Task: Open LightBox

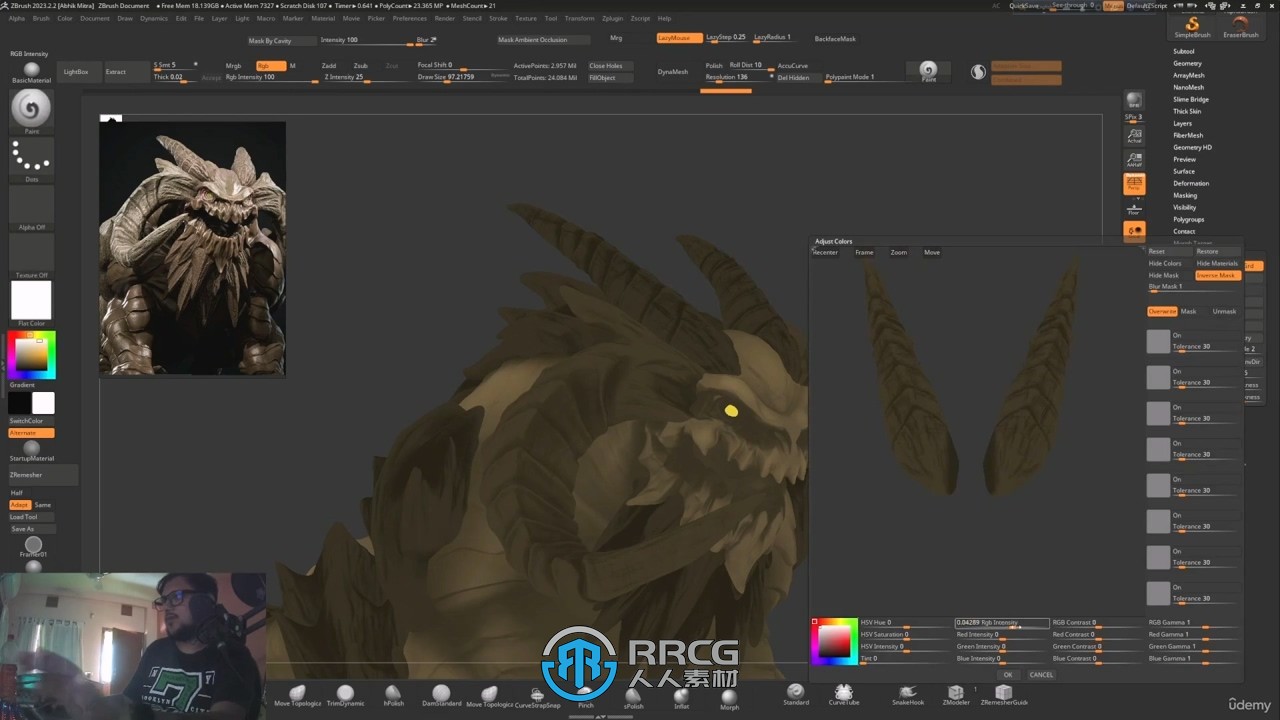Action: [x=76, y=72]
